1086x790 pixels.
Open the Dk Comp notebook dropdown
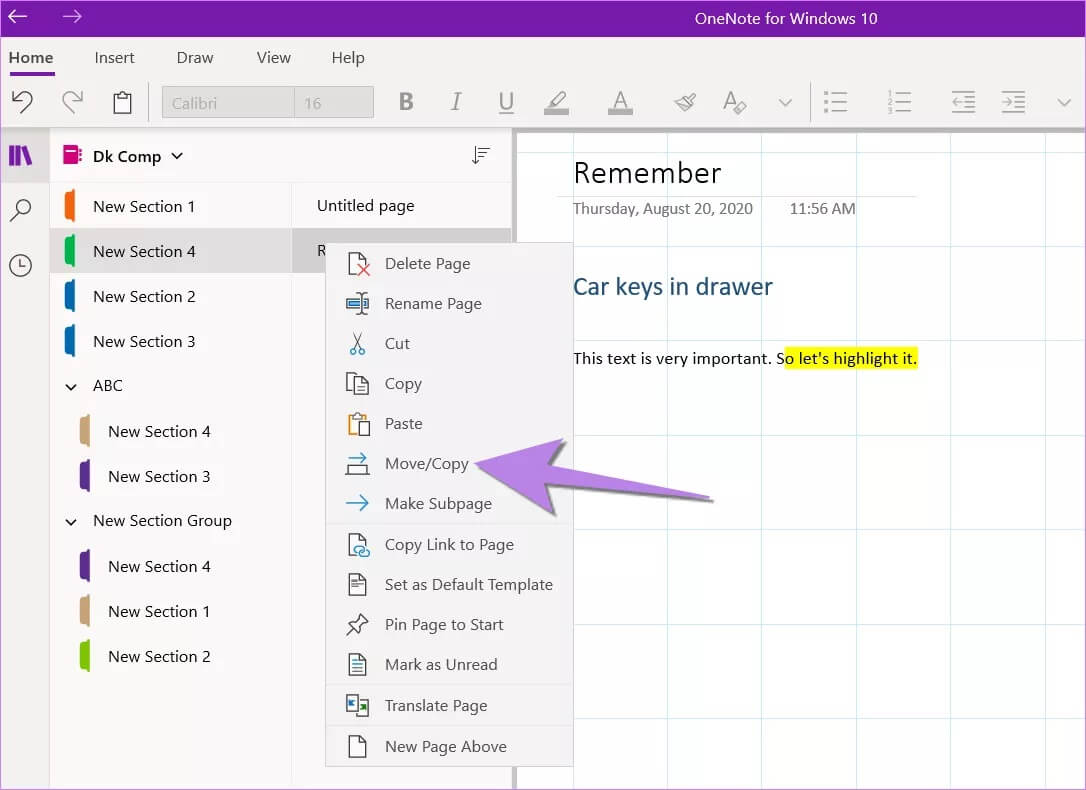coord(178,156)
